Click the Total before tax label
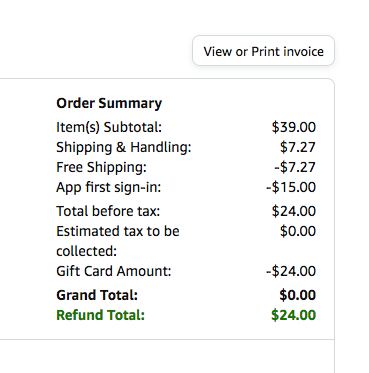Screen dimensions: 369x373 (108, 211)
